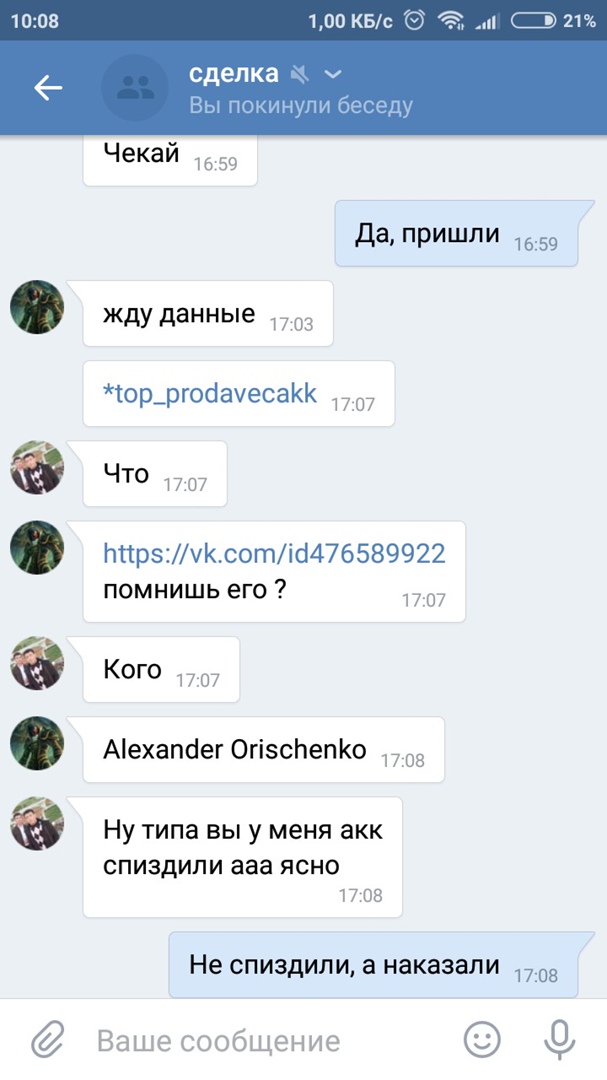Tap photo avatar beside Что message
The image size is (607, 1080).
(37, 467)
